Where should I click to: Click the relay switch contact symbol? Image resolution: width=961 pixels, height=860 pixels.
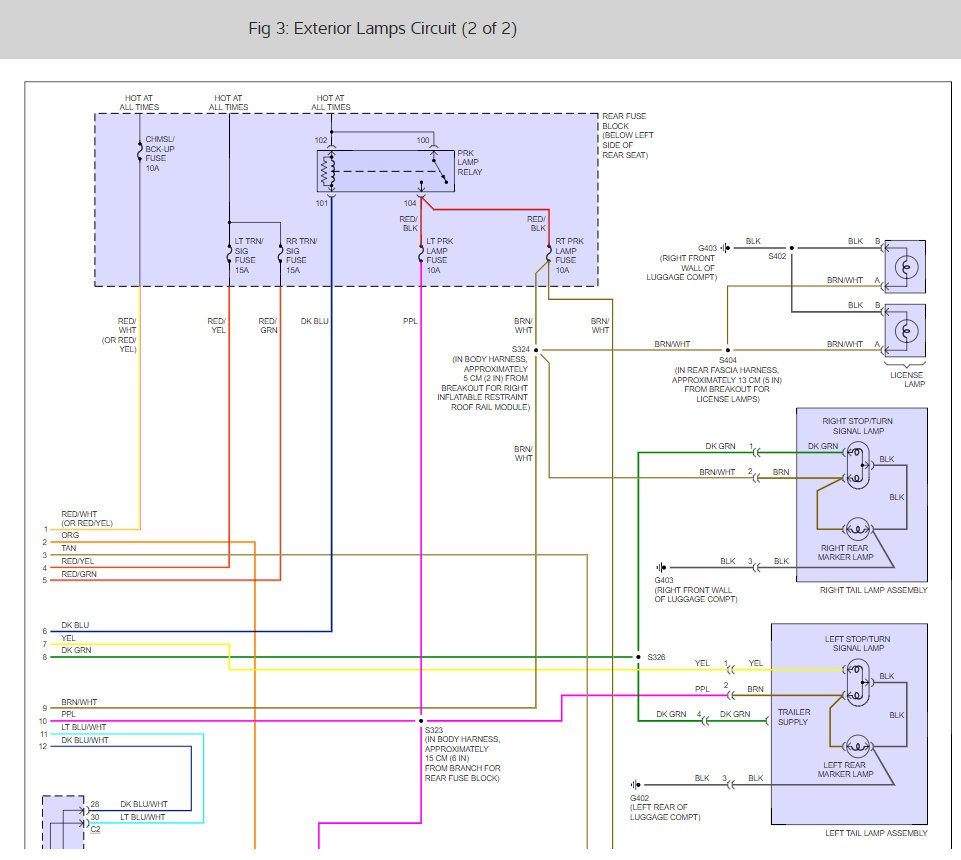(x=439, y=171)
